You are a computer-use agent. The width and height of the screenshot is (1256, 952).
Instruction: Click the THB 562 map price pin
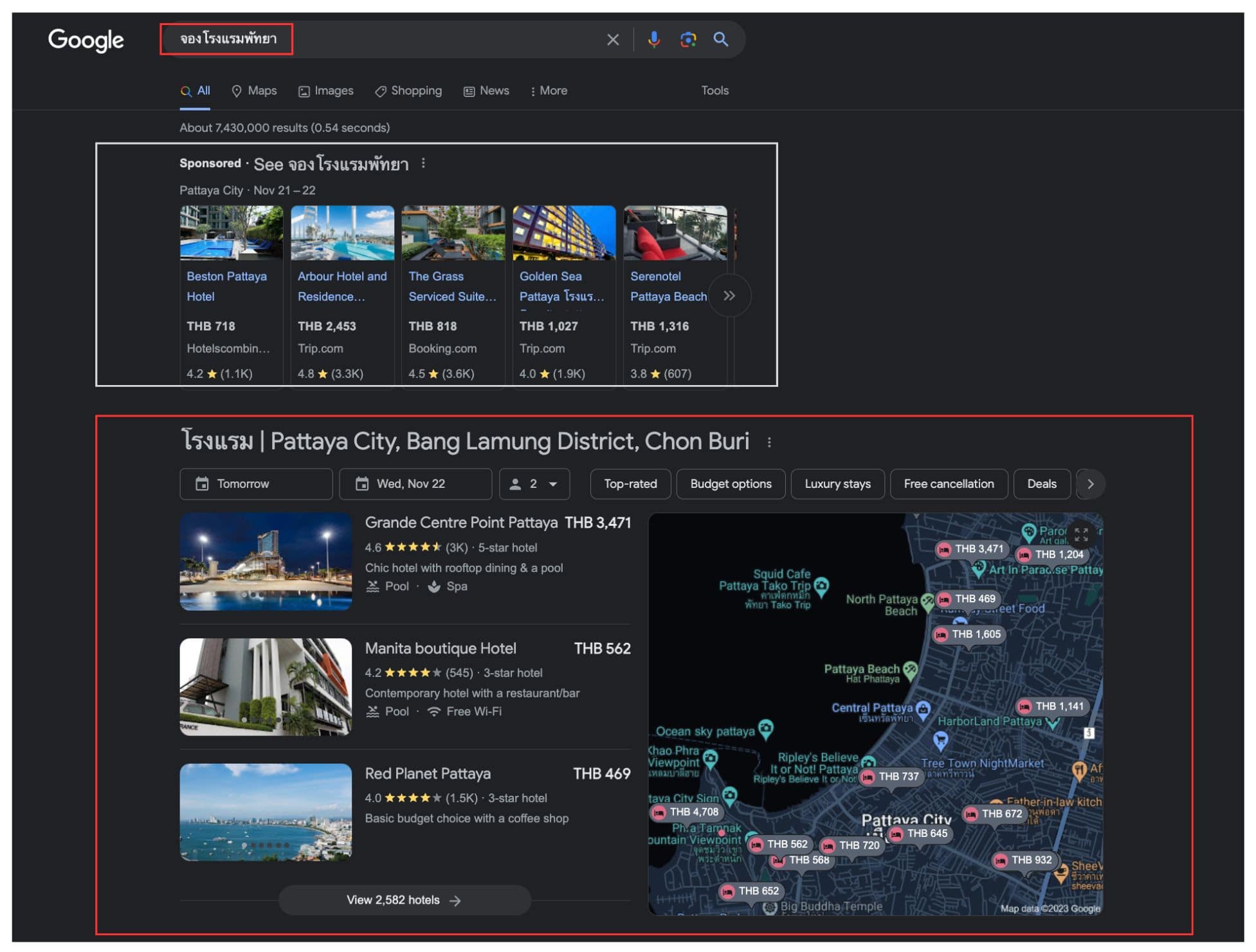779,845
